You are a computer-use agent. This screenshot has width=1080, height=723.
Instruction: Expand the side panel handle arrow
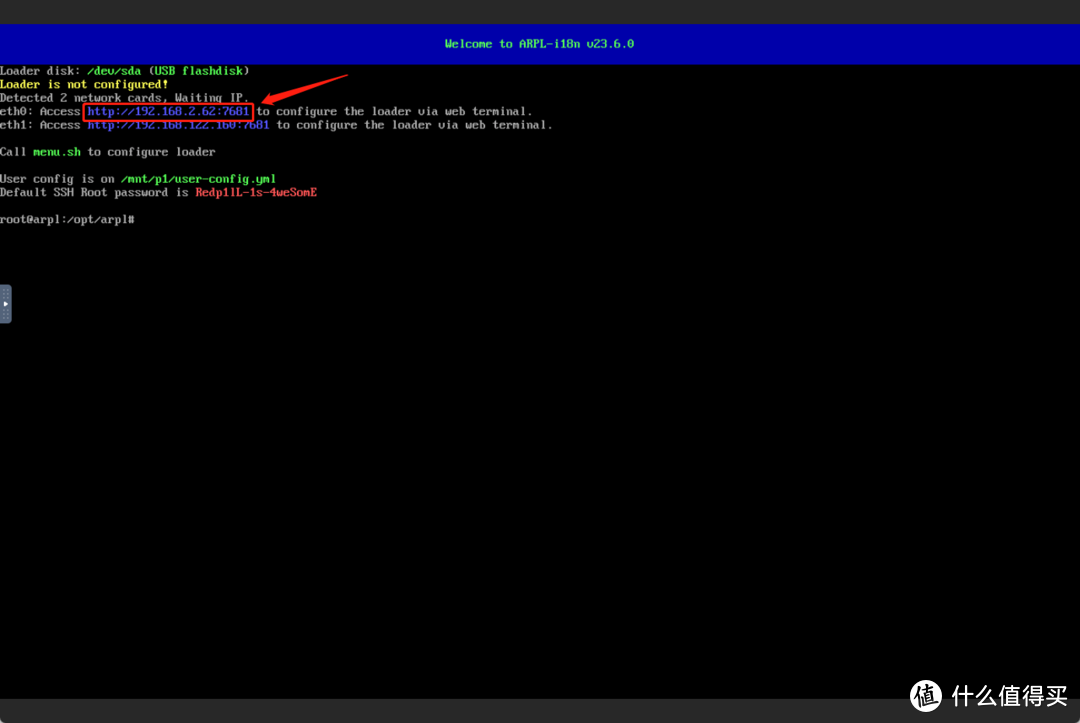click(6, 304)
